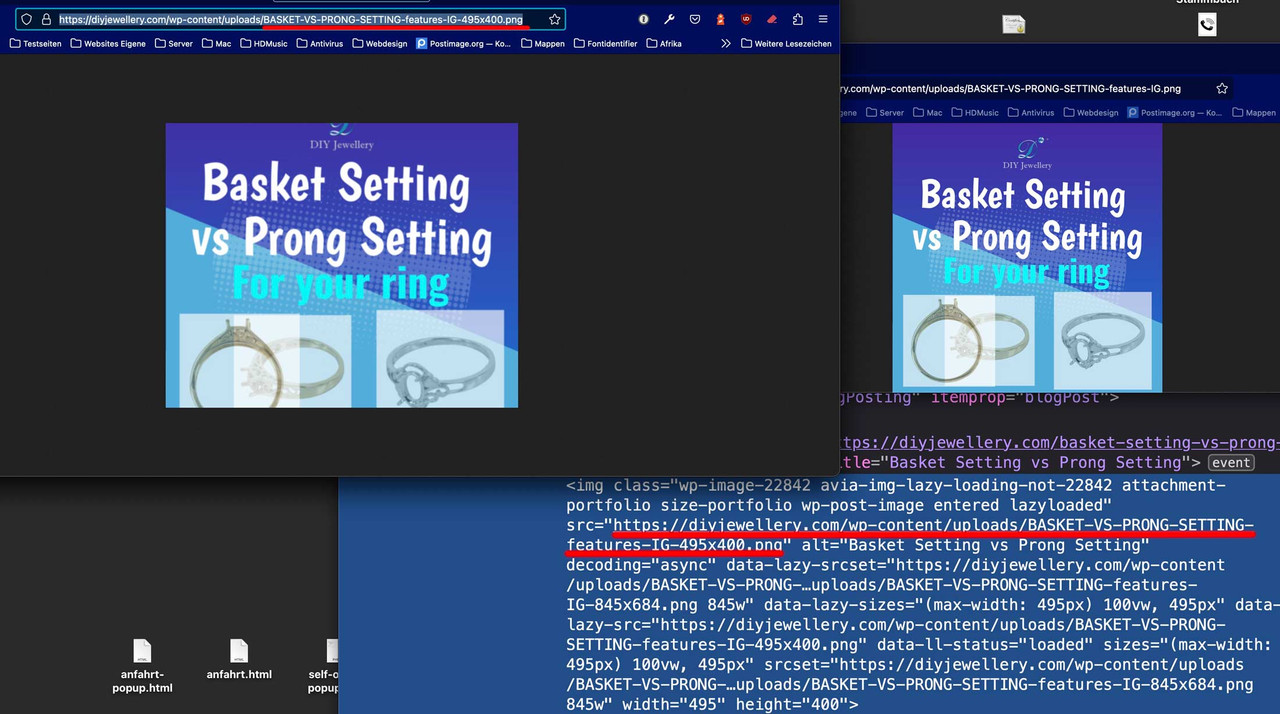Viewport: 1280px width, 714px height.
Task: Open the Mappen bookmark folder in front window
Action: (543, 44)
